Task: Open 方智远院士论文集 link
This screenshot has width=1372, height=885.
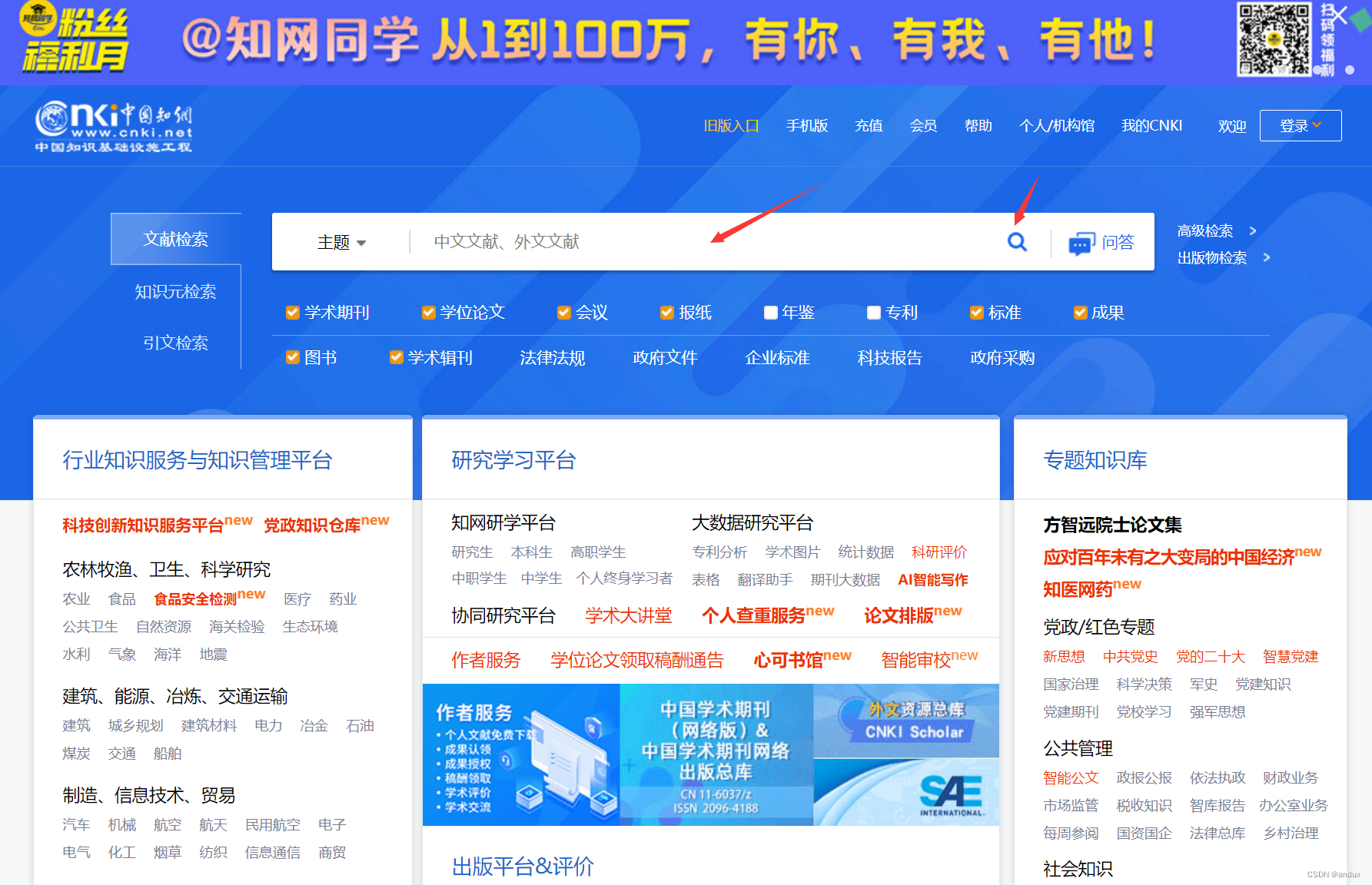Action: point(1112,525)
